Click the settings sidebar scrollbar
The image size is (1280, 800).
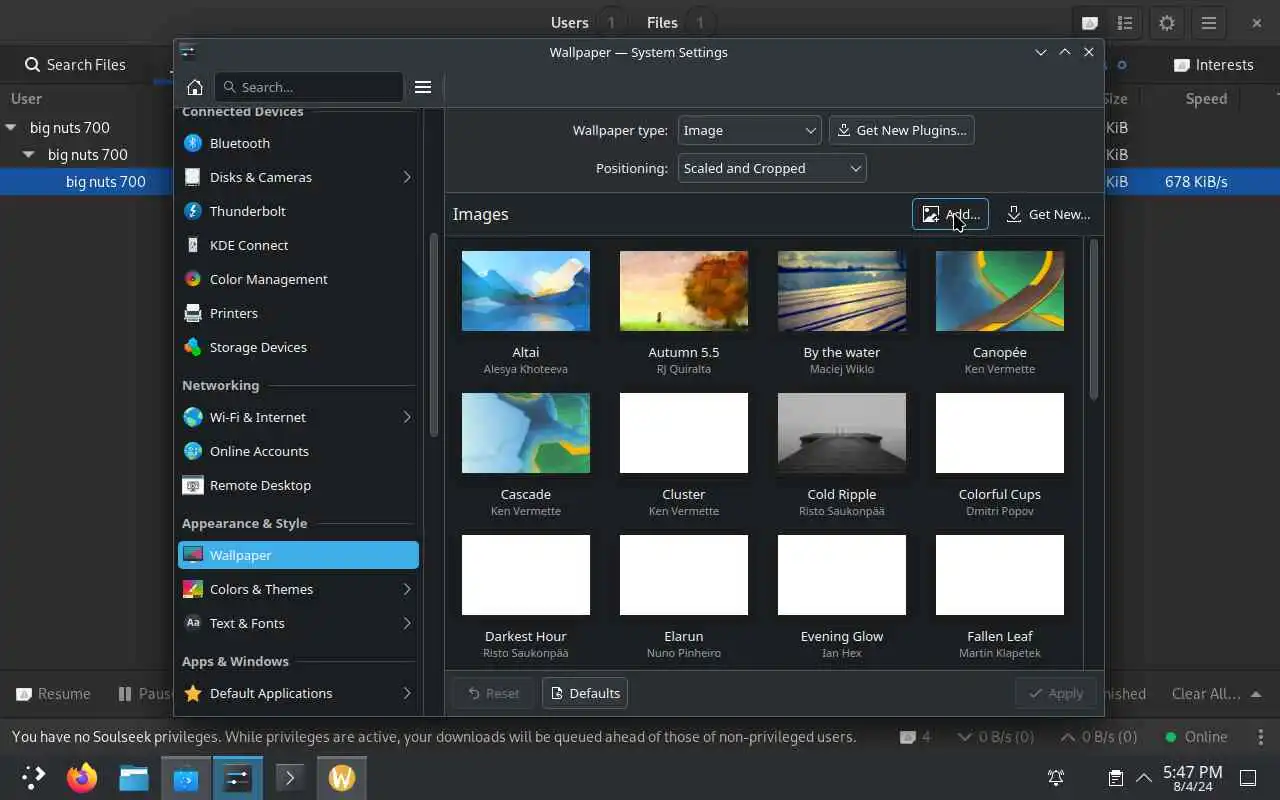pos(434,335)
